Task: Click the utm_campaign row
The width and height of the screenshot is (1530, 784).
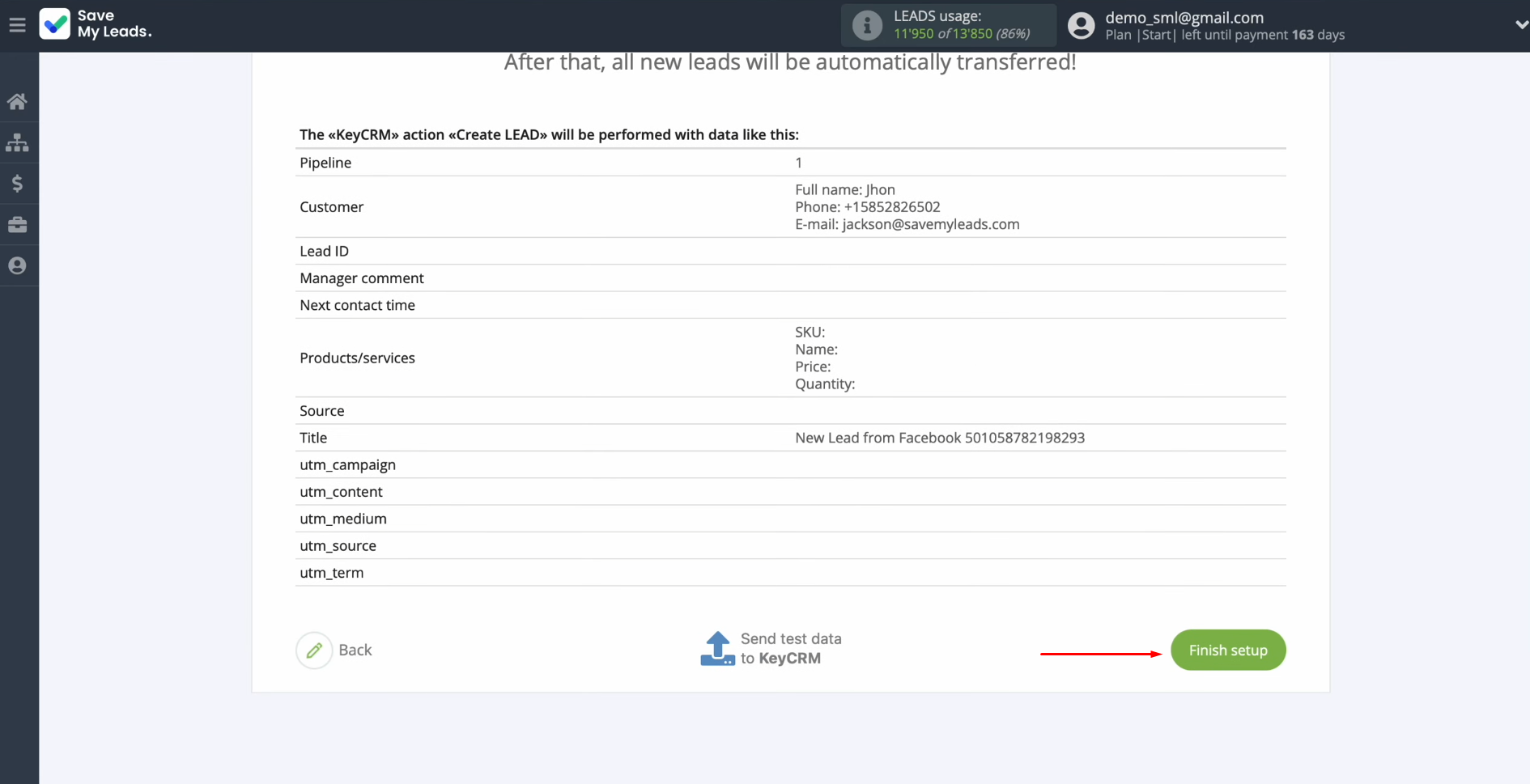Action: 790,464
